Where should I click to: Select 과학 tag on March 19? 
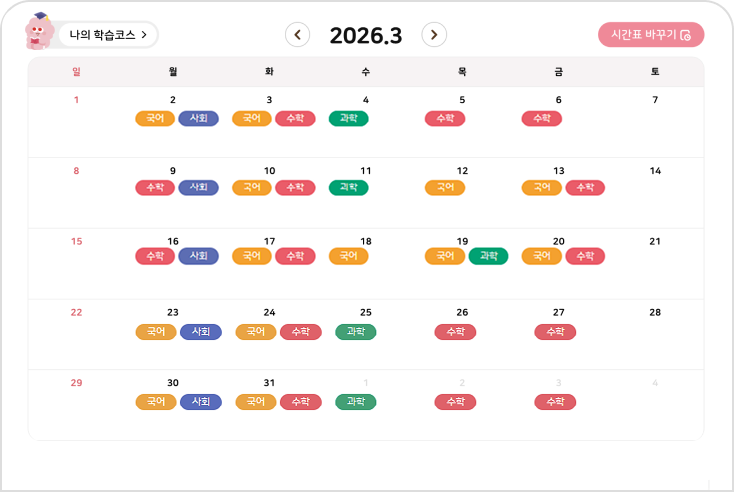point(488,256)
